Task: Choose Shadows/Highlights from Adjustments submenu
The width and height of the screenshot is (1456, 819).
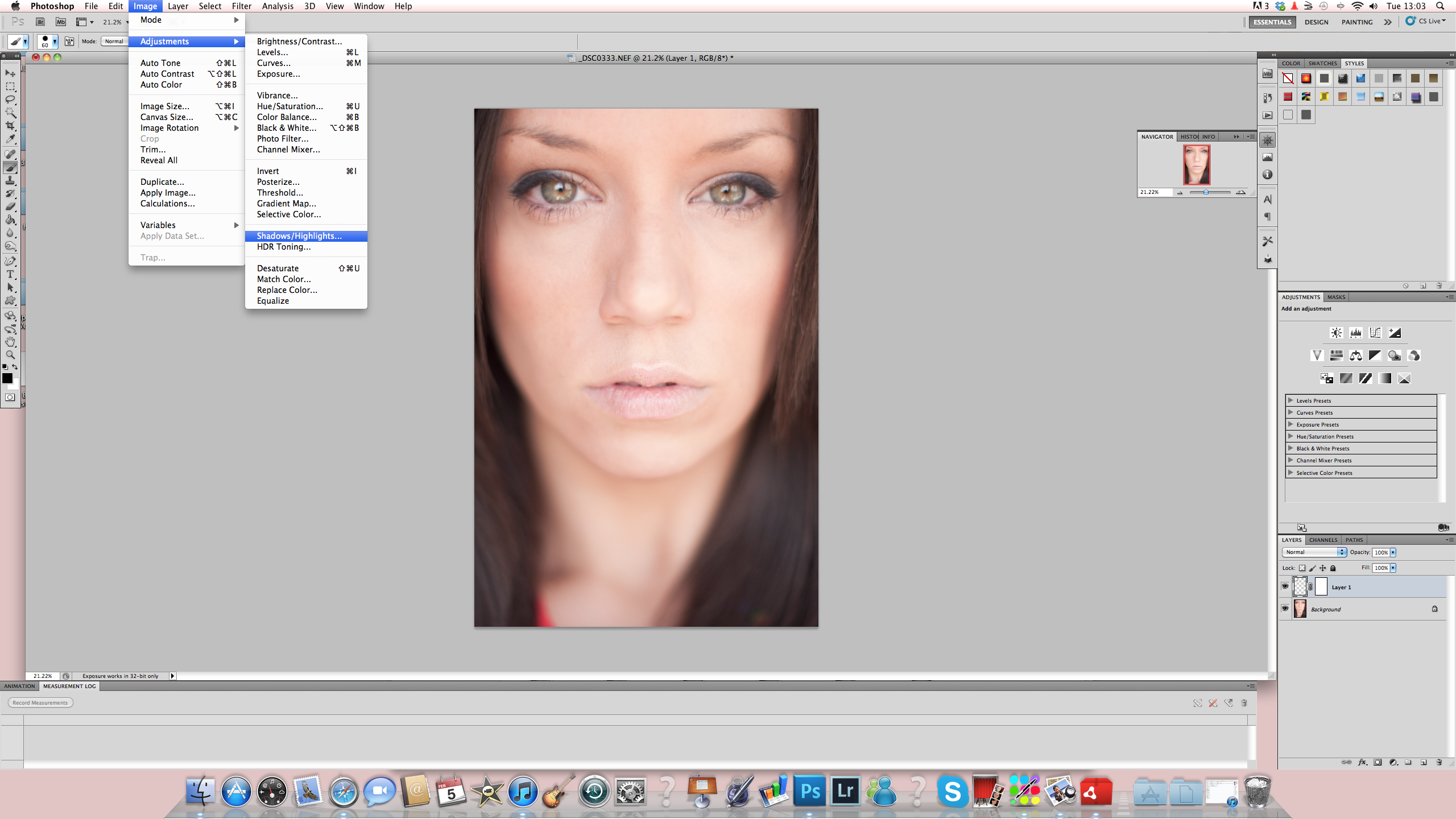Action: pos(299,236)
